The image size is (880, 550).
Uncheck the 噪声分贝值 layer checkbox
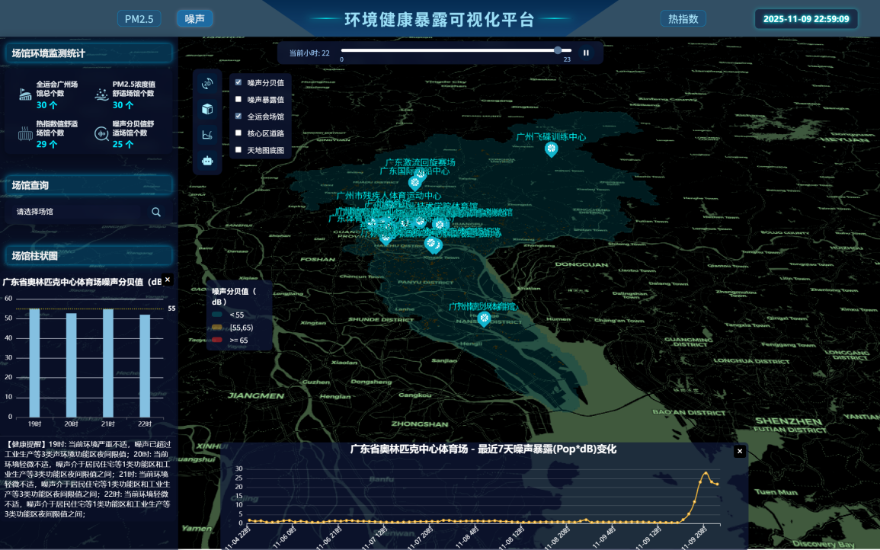click(238, 82)
